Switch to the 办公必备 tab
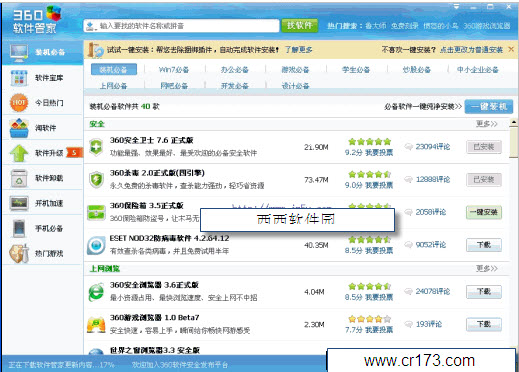 235,70
